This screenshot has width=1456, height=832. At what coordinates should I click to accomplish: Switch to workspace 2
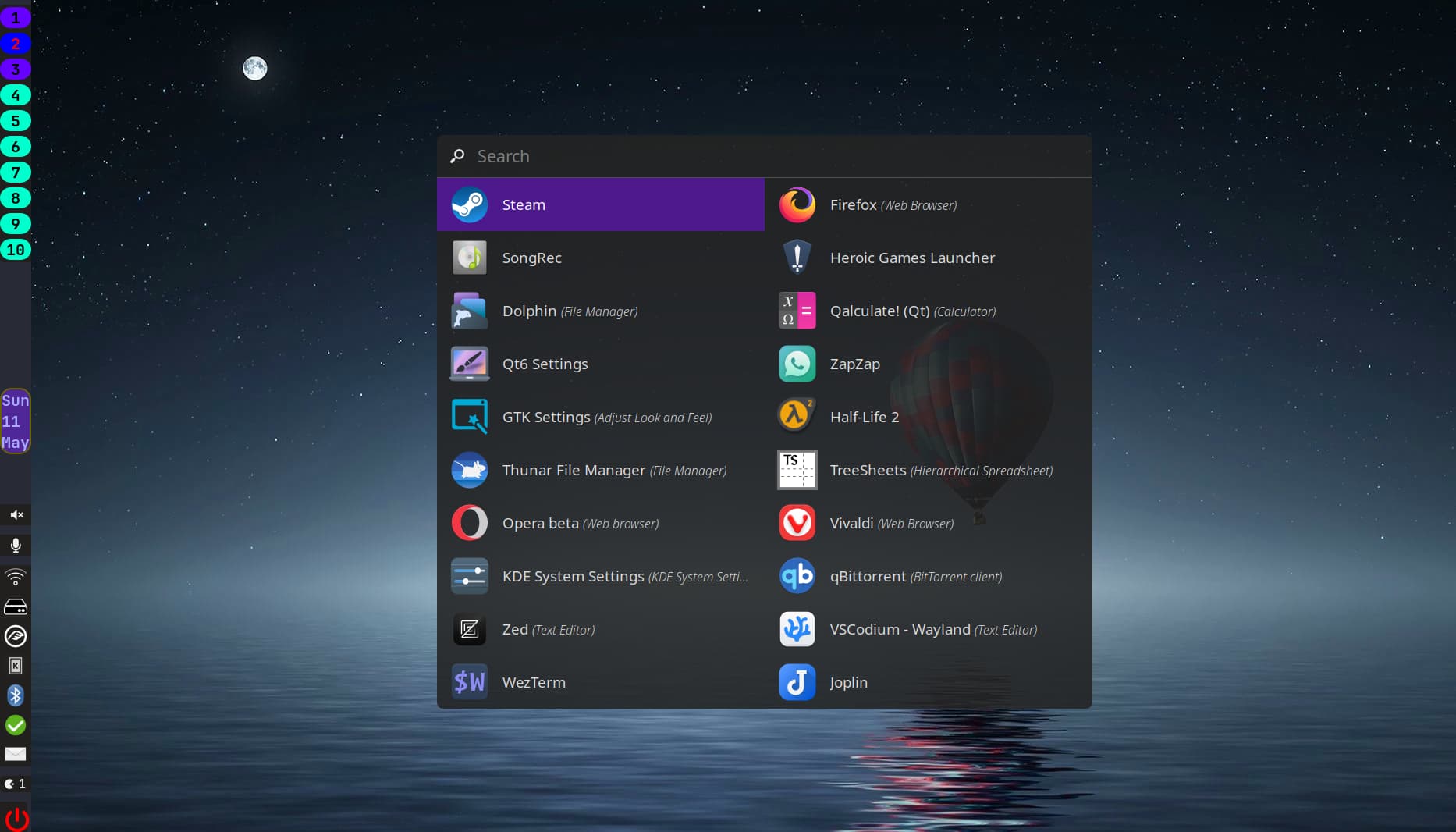16,44
